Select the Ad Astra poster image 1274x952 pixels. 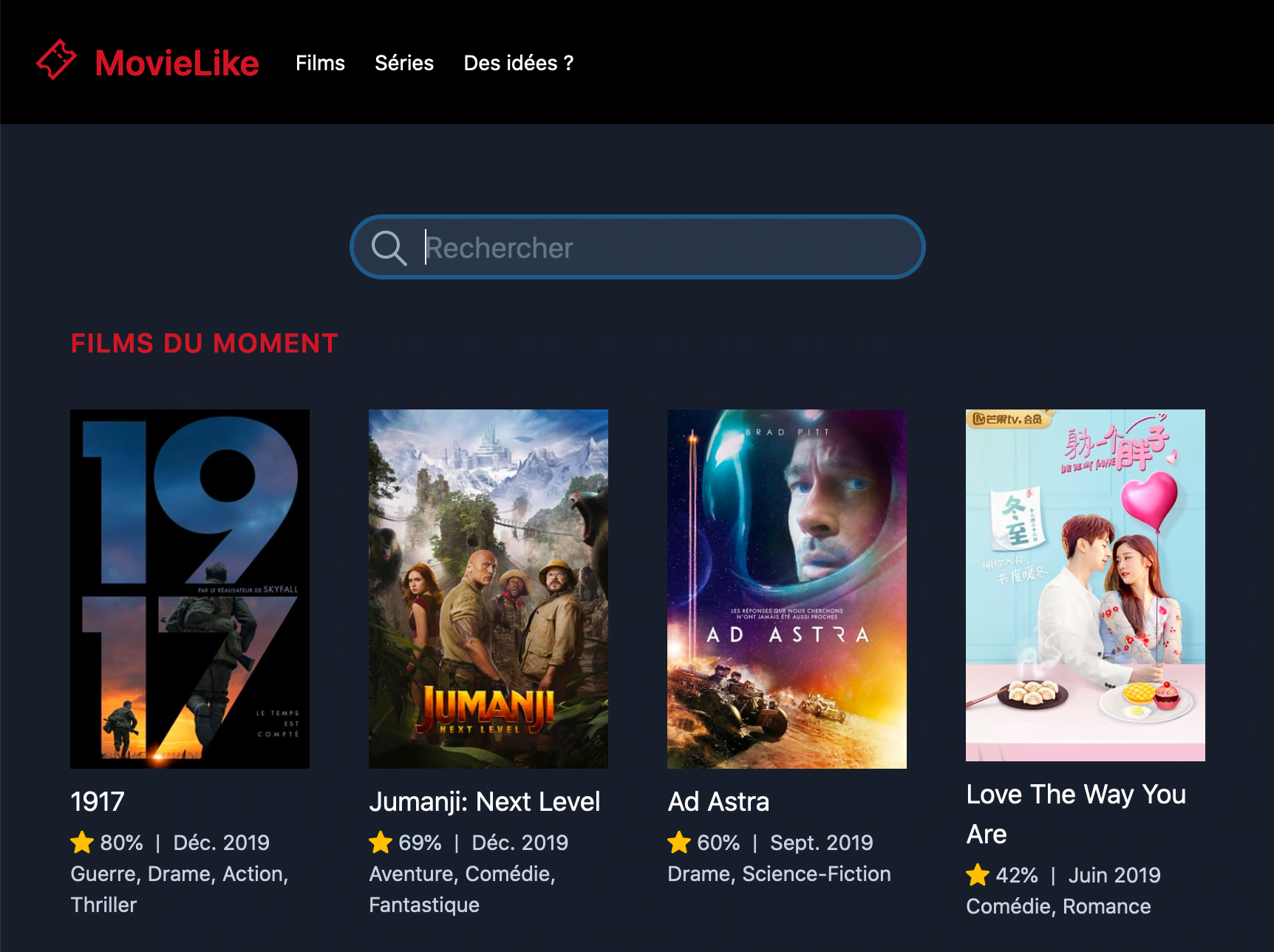pyautogui.click(x=787, y=589)
